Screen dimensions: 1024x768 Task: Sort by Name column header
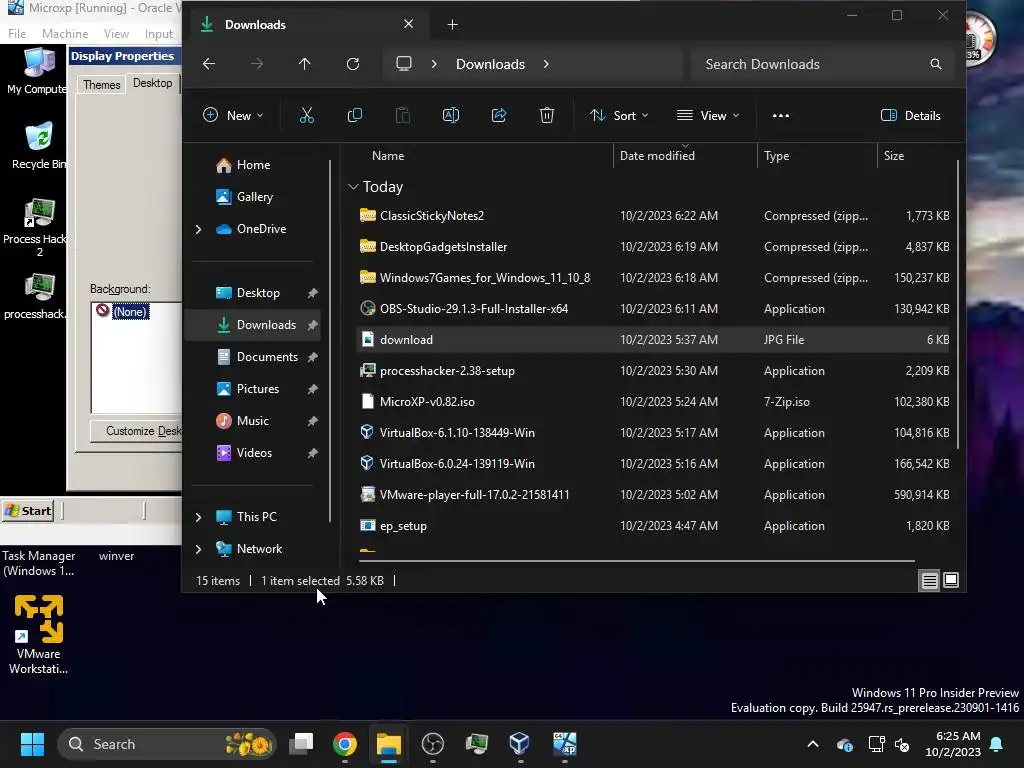pos(388,156)
